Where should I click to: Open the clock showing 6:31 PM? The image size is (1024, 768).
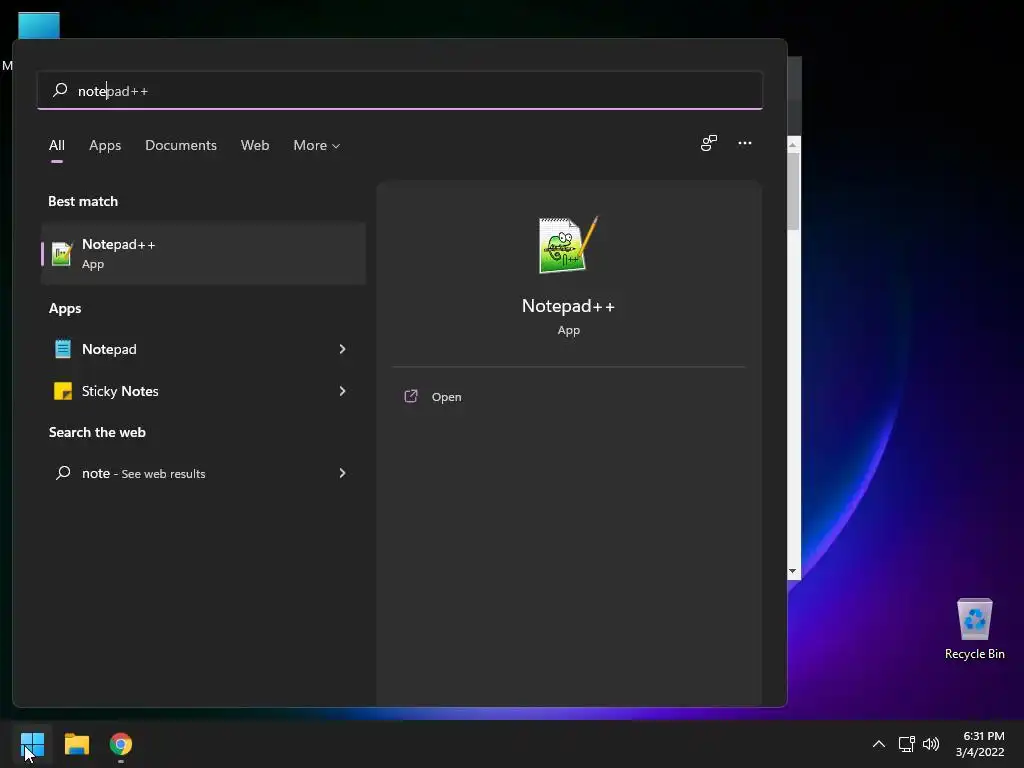point(980,744)
